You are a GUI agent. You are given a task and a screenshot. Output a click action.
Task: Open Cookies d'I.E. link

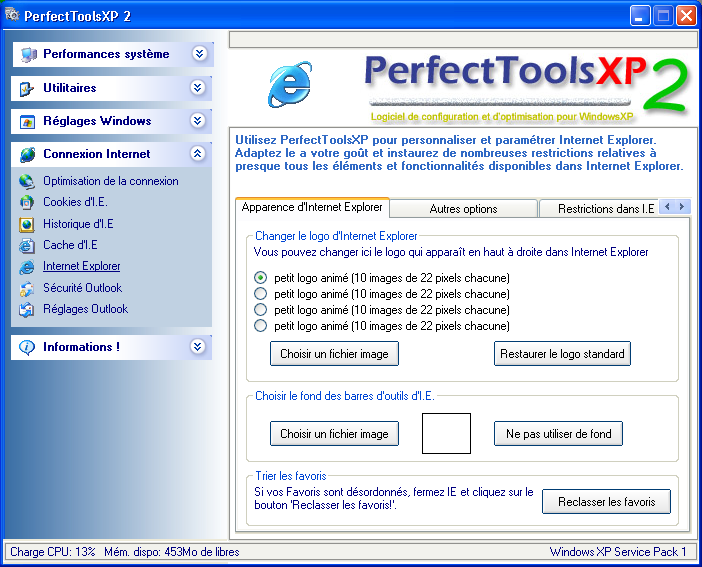tap(75, 202)
